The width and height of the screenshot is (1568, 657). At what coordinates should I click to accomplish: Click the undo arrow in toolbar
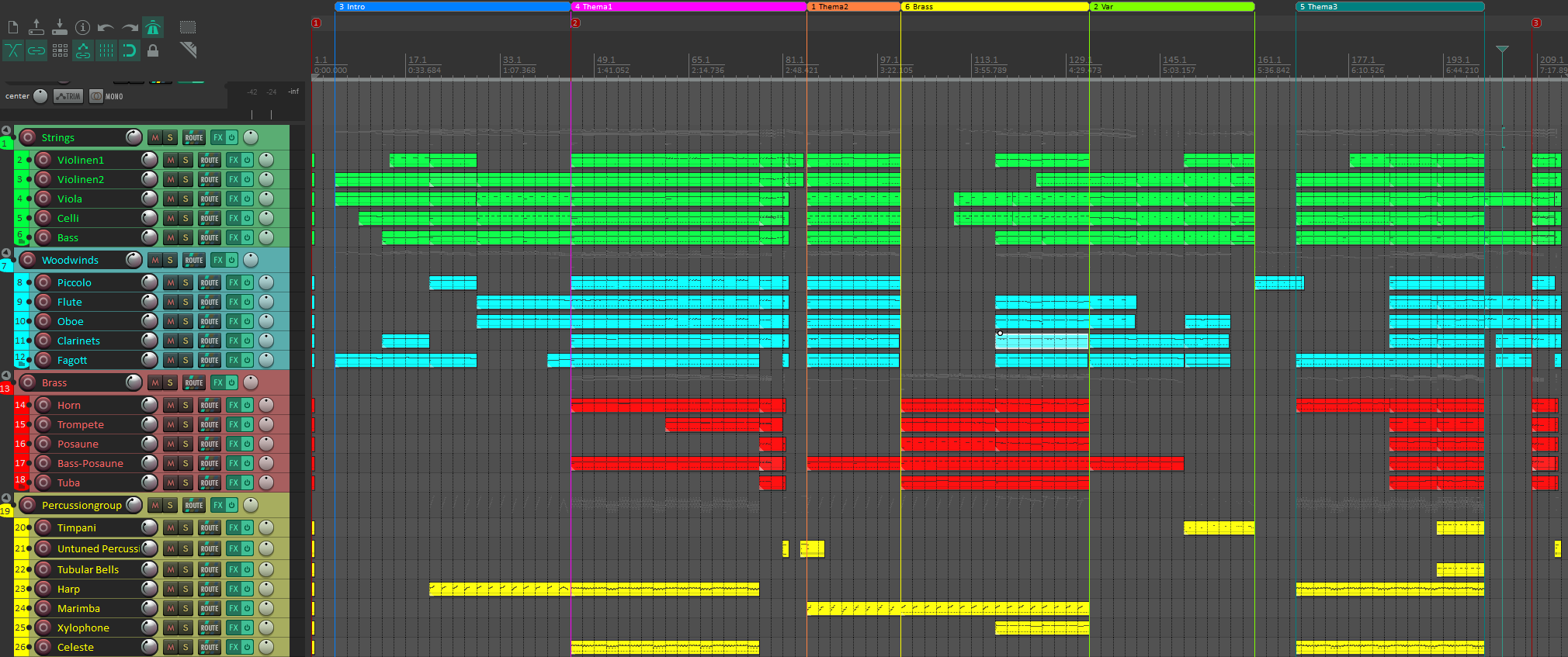tap(106, 28)
